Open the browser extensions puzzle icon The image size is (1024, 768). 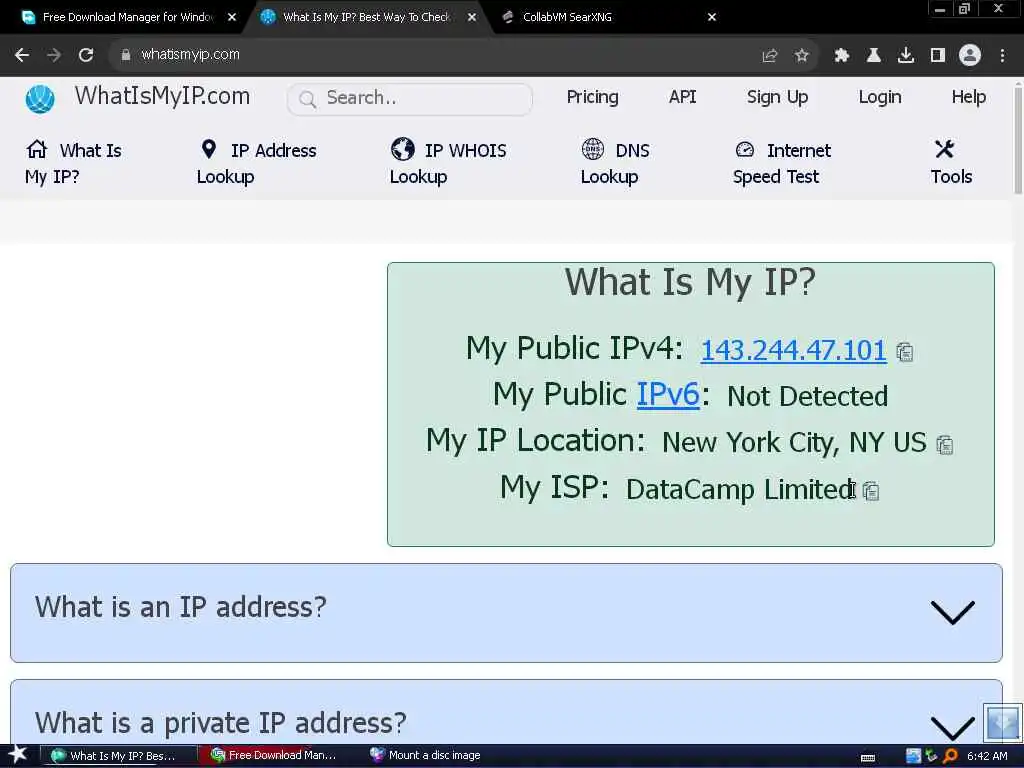[841, 56]
